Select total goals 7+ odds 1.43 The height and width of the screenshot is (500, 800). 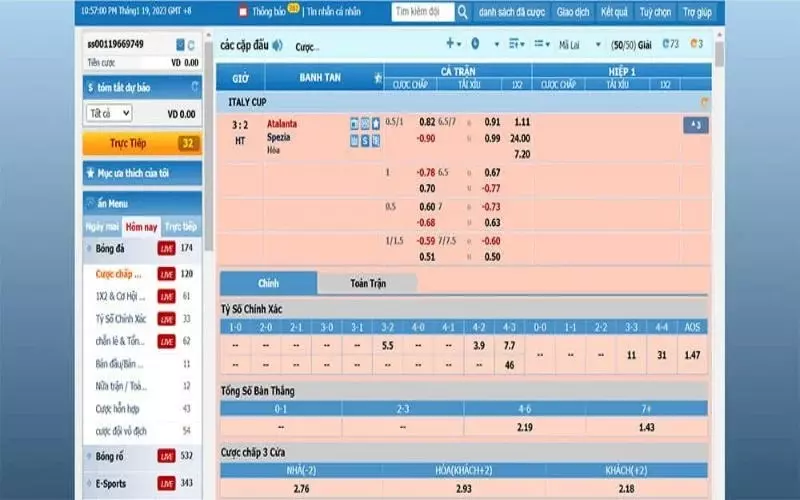pos(646,428)
